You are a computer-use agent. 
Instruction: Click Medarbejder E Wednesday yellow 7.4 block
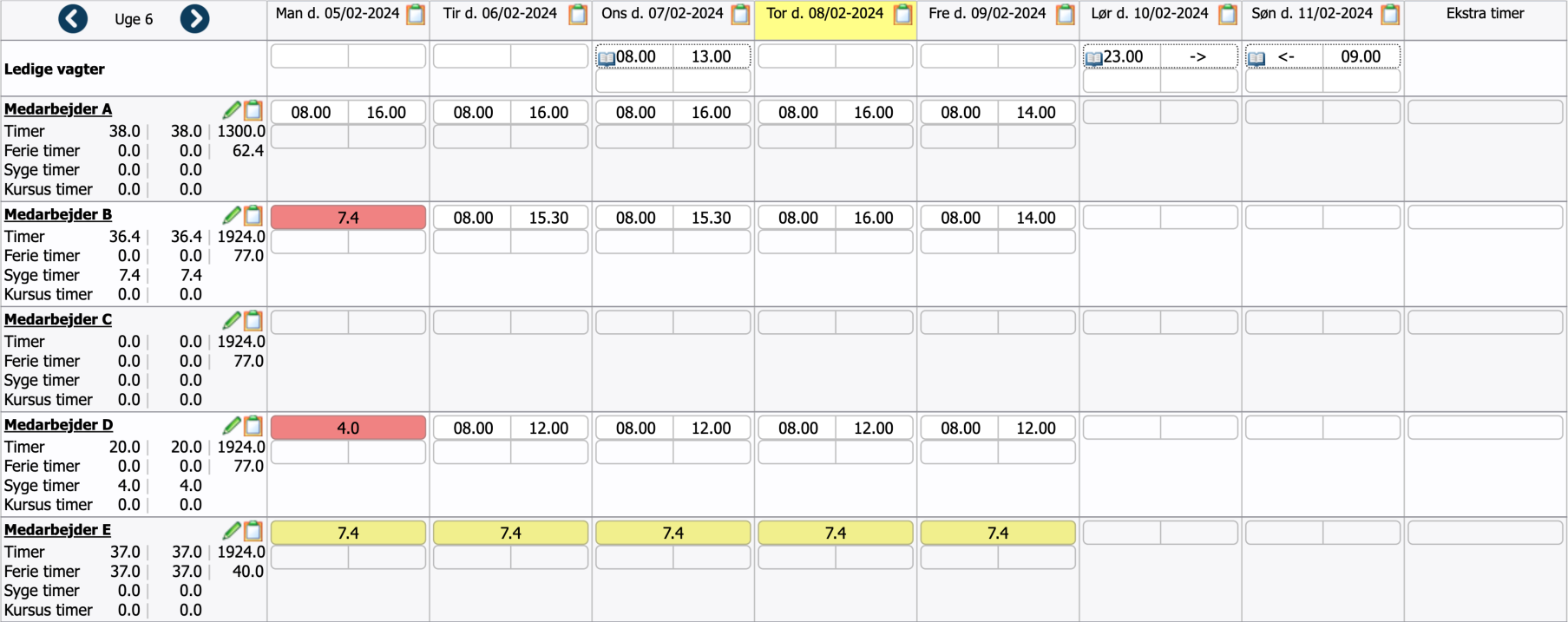(672, 533)
